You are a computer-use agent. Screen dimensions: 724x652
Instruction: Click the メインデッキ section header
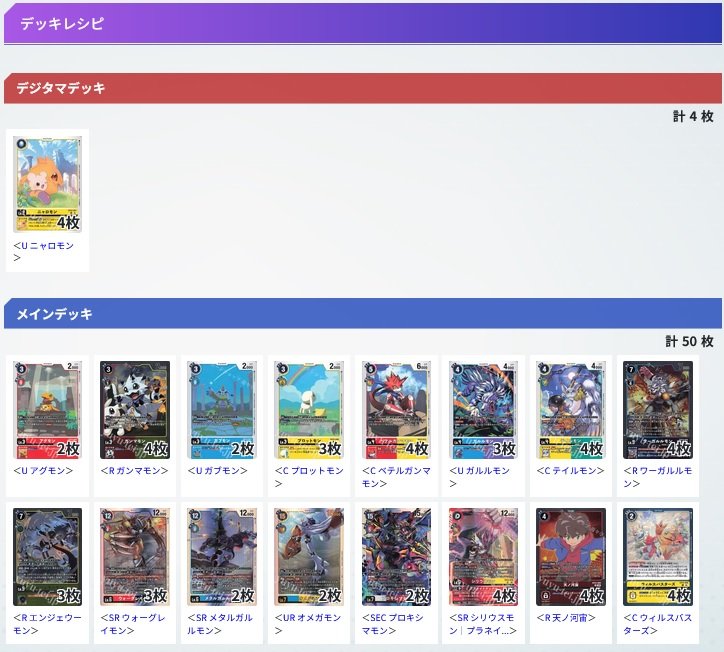point(363,314)
